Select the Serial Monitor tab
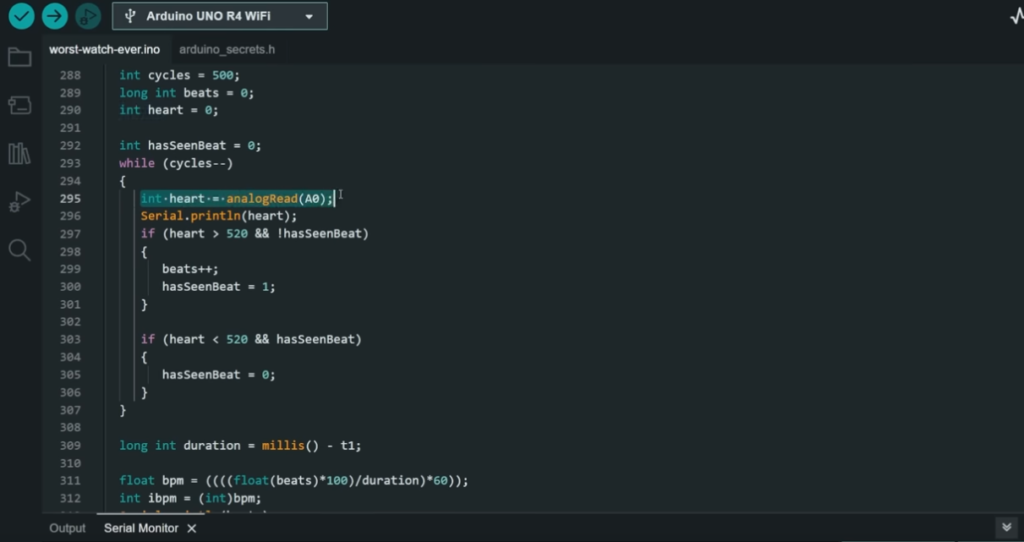The image size is (1024, 542). pos(141,528)
